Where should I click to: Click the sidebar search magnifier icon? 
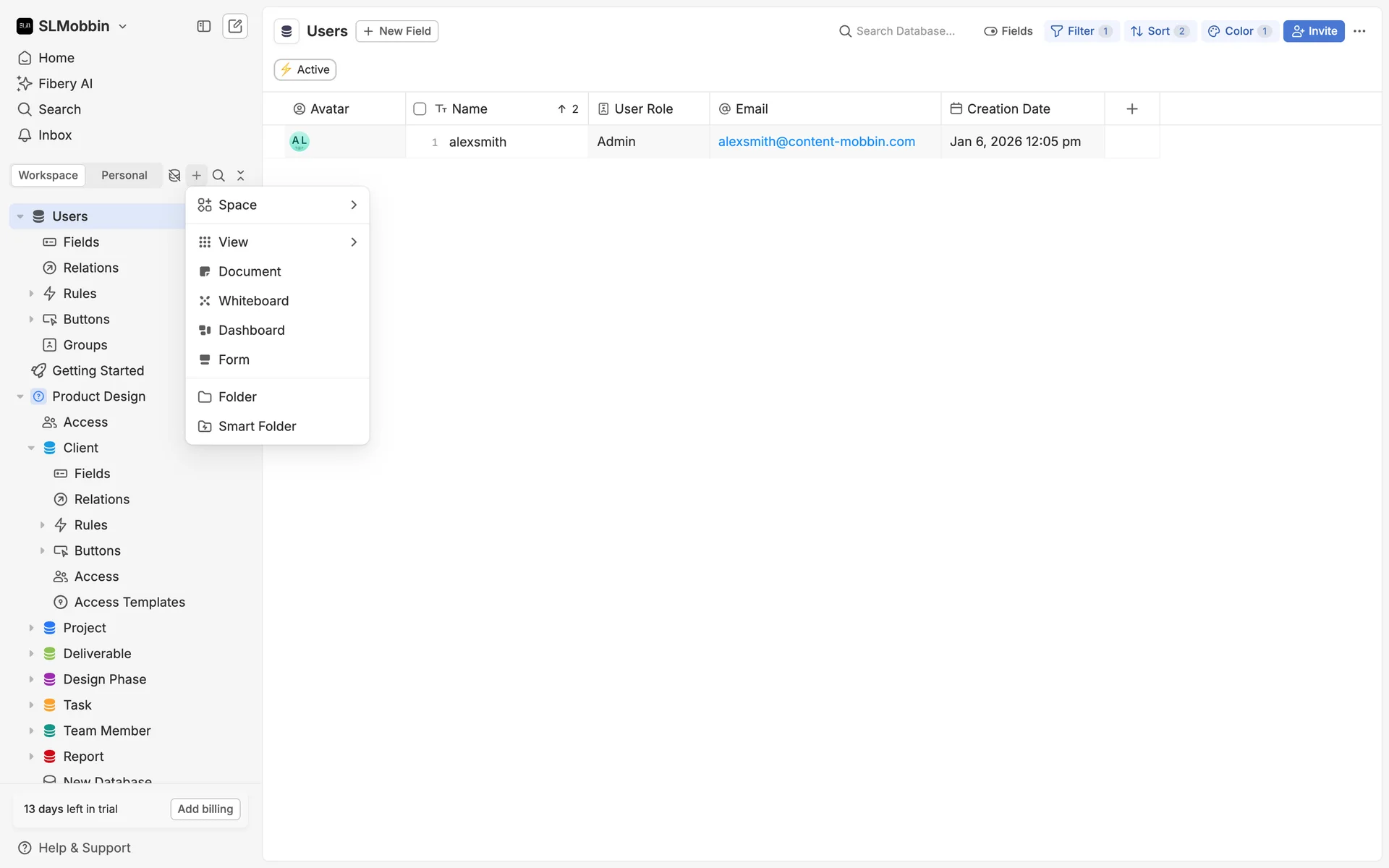point(218,175)
